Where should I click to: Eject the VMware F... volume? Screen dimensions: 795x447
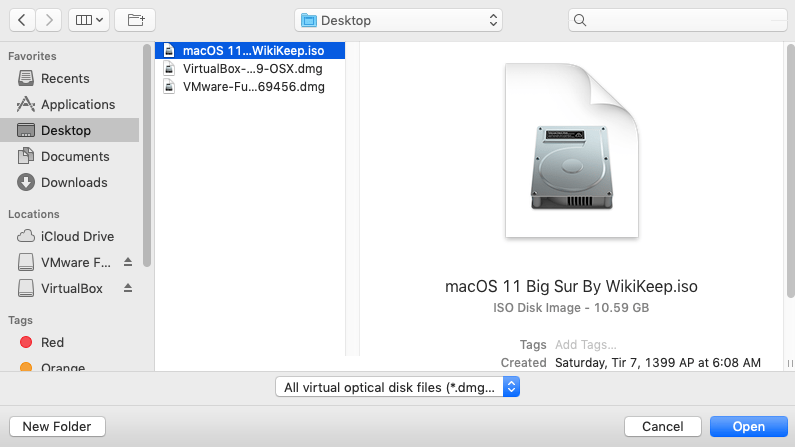click(x=128, y=262)
